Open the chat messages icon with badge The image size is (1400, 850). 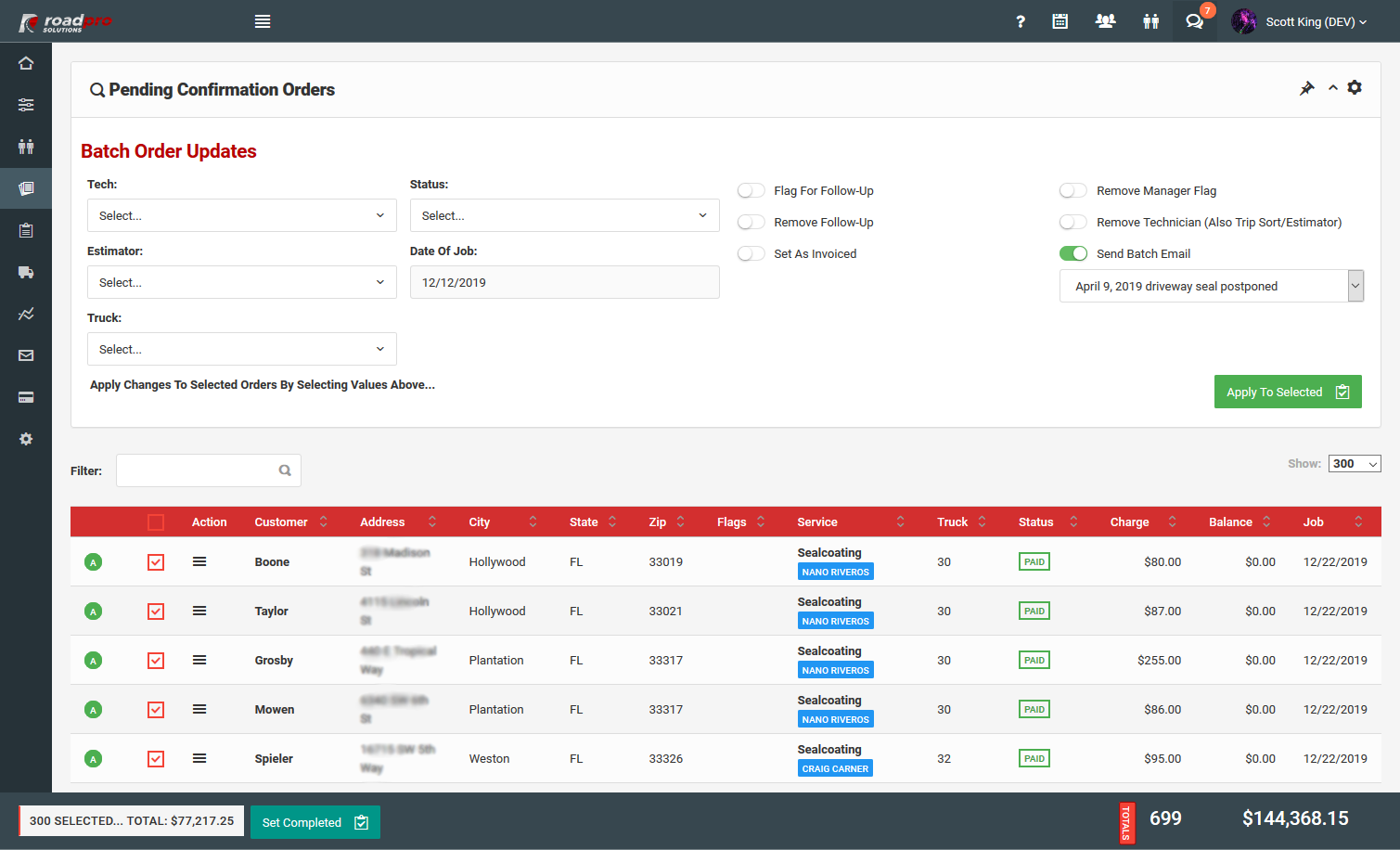click(1195, 21)
